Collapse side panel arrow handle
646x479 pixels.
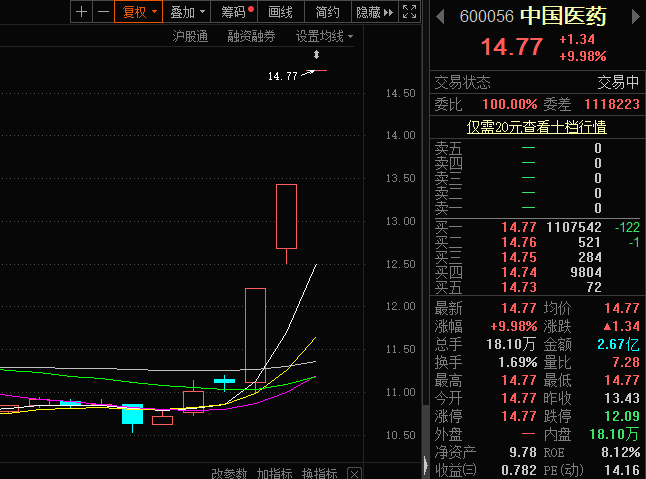[426, 465]
